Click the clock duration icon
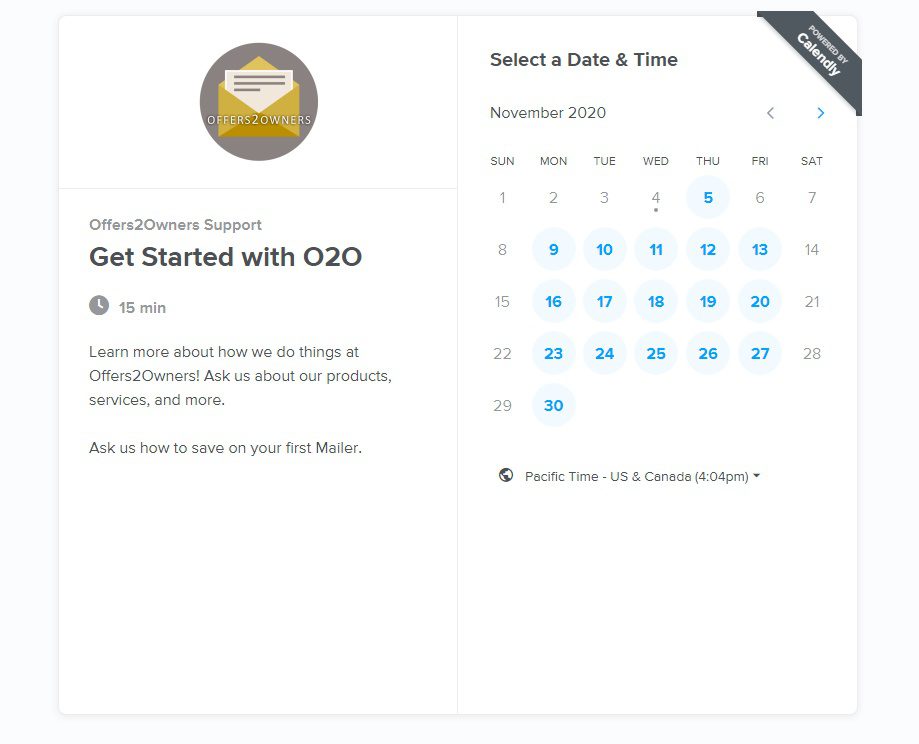 click(x=99, y=306)
